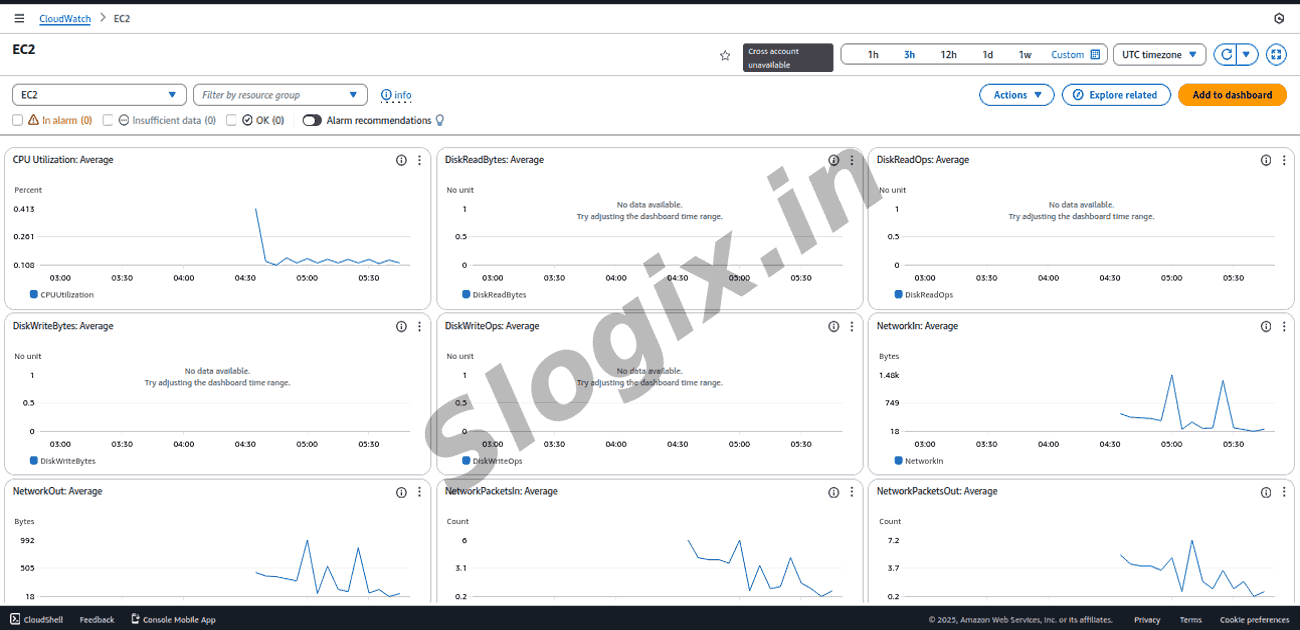Click Add to dashboard button

tap(1232, 95)
